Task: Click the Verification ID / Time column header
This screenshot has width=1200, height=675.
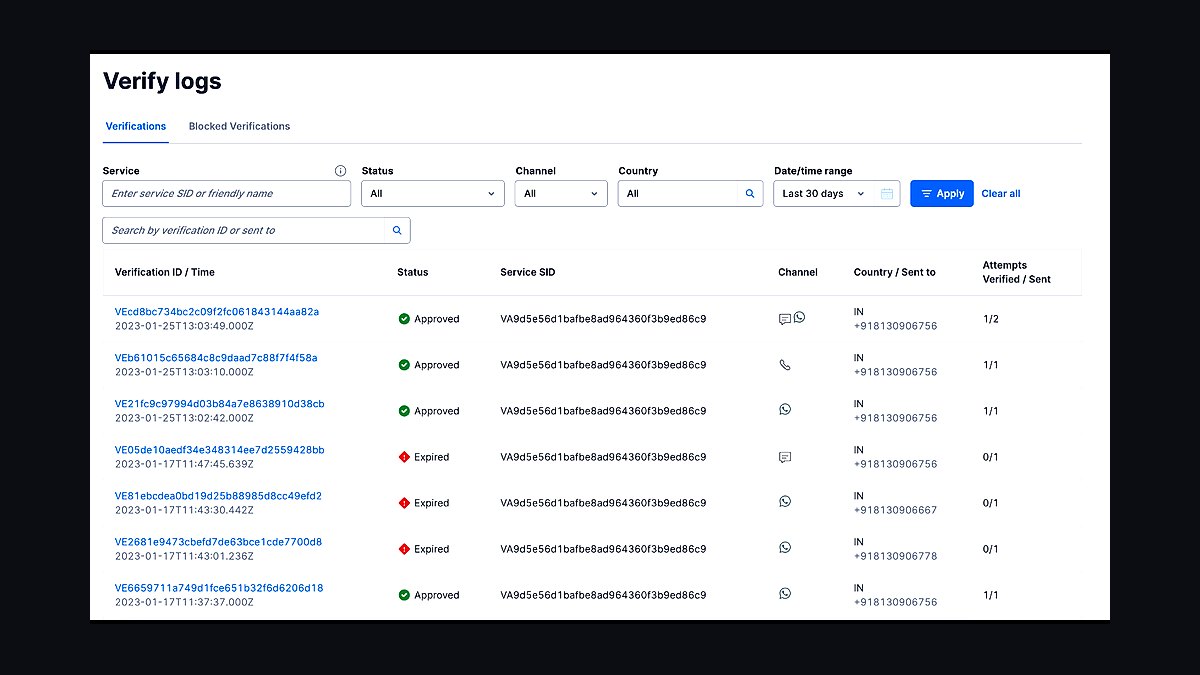Action: 165,272
